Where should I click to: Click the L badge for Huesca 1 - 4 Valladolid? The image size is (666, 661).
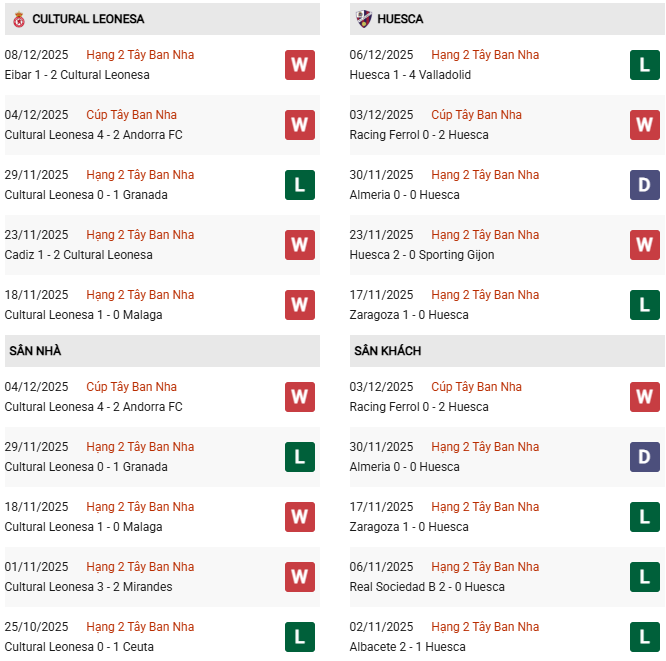coord(644,65)
